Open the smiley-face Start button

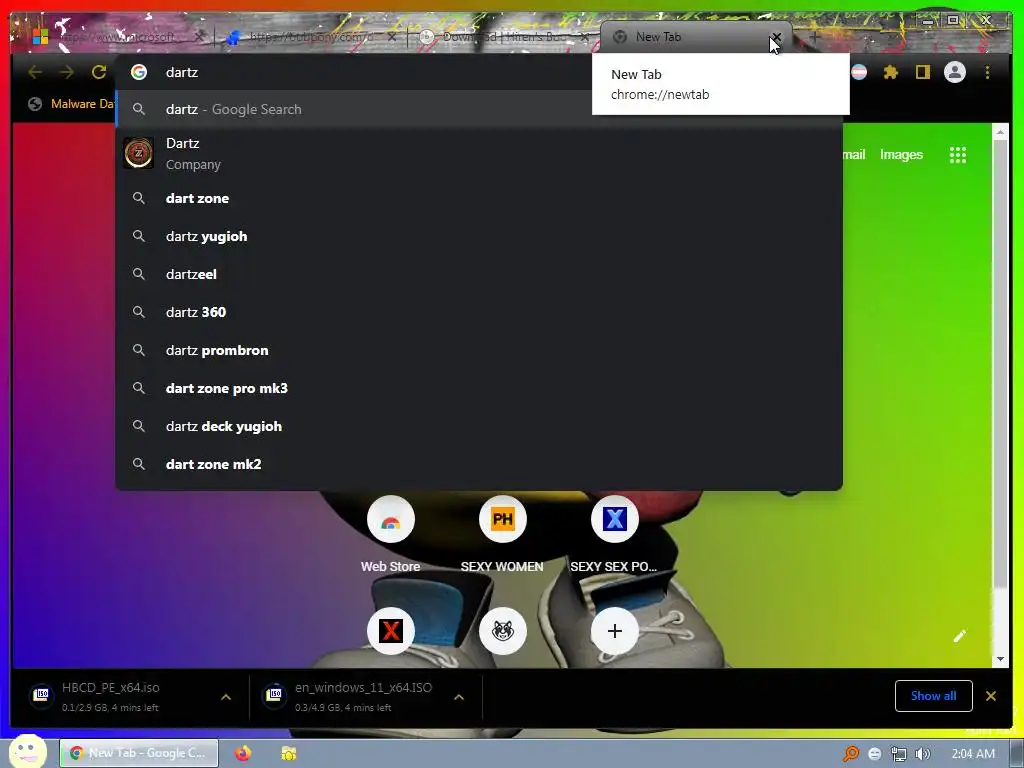tap(27, 752)
